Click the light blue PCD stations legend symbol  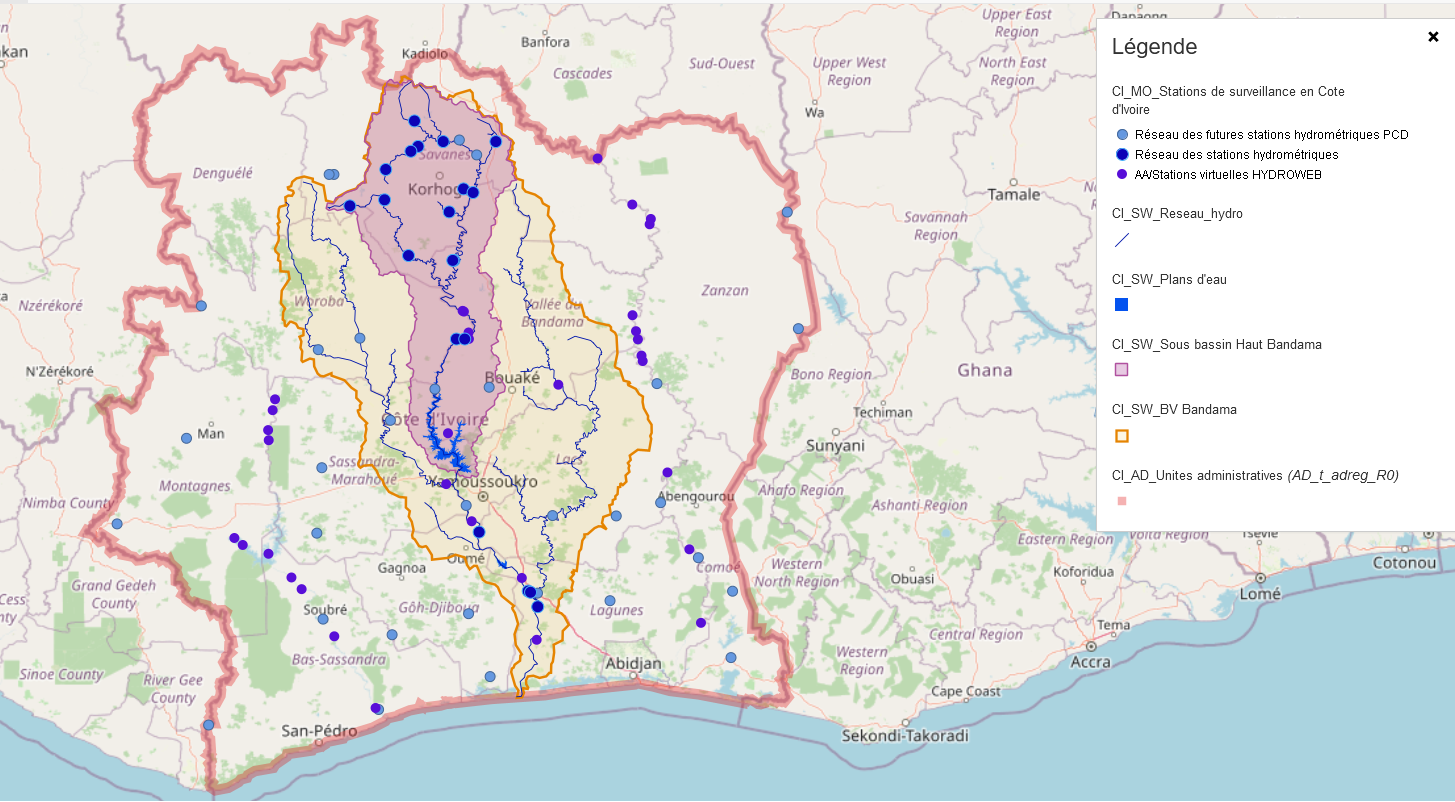click(1122, 134)
